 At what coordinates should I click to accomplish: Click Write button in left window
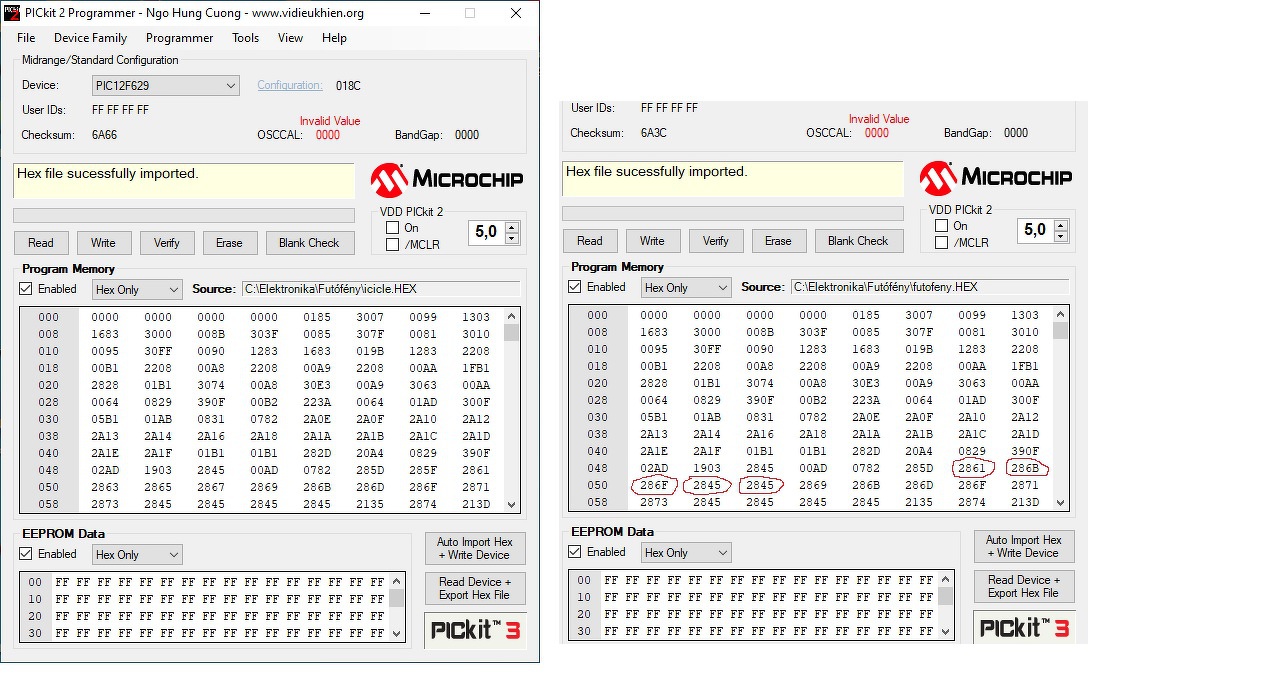click(x=103, y=243)
